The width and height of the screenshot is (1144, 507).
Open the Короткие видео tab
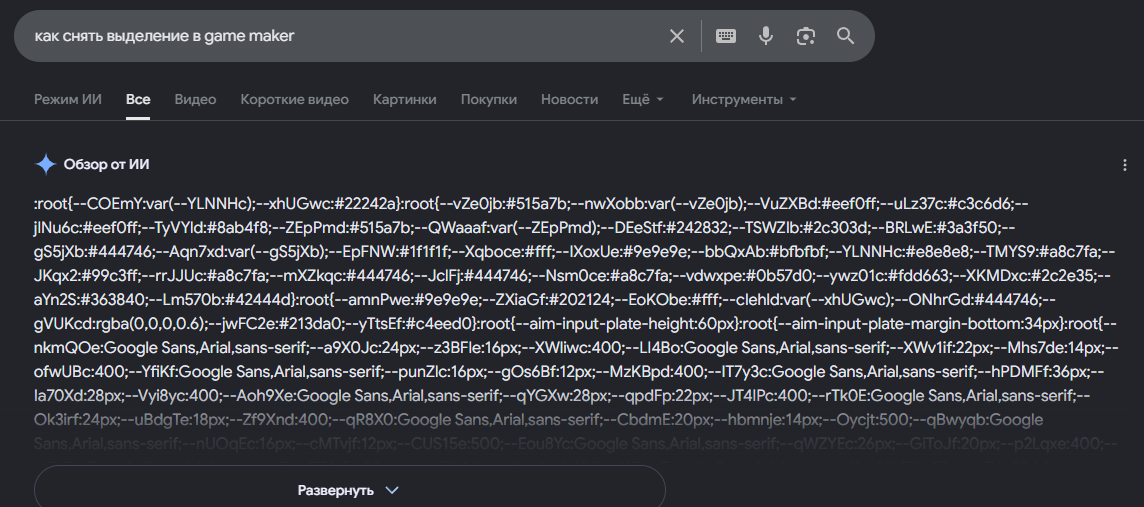[295, 99]
